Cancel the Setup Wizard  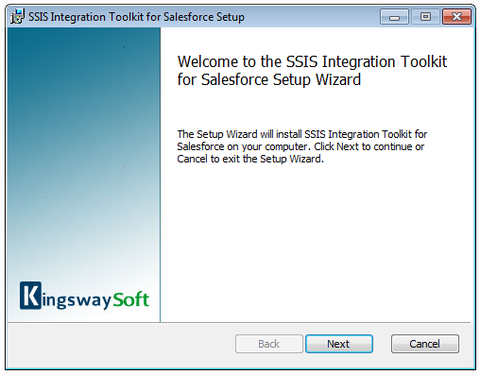click(x=425, y=344)
